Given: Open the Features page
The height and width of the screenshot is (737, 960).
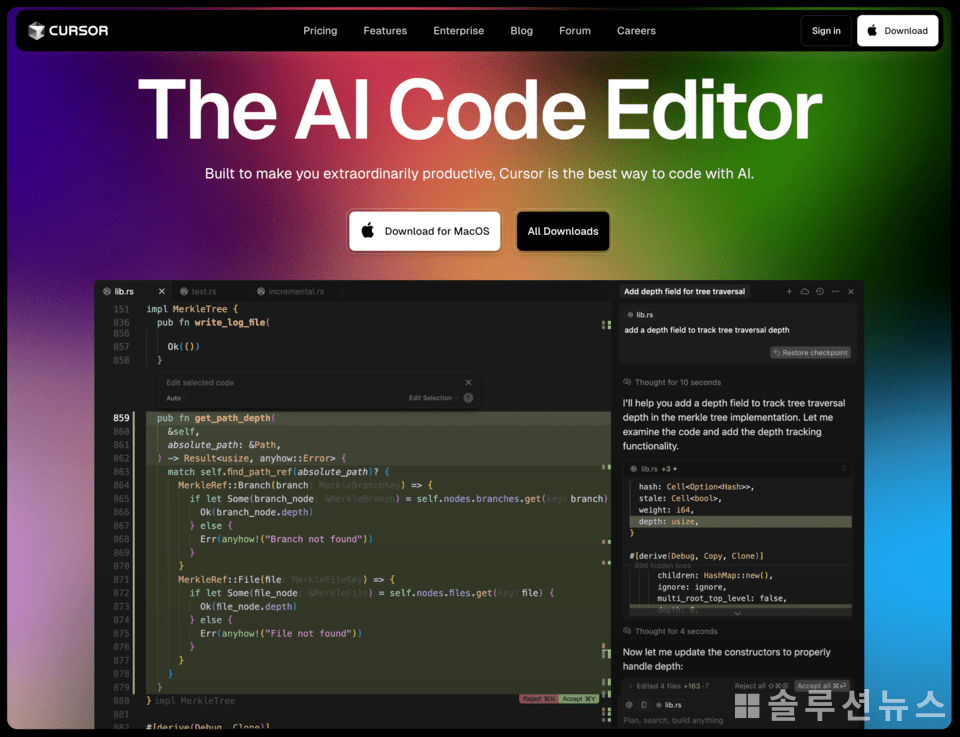Looking at the screenshot, I should [x=385, y=31].
